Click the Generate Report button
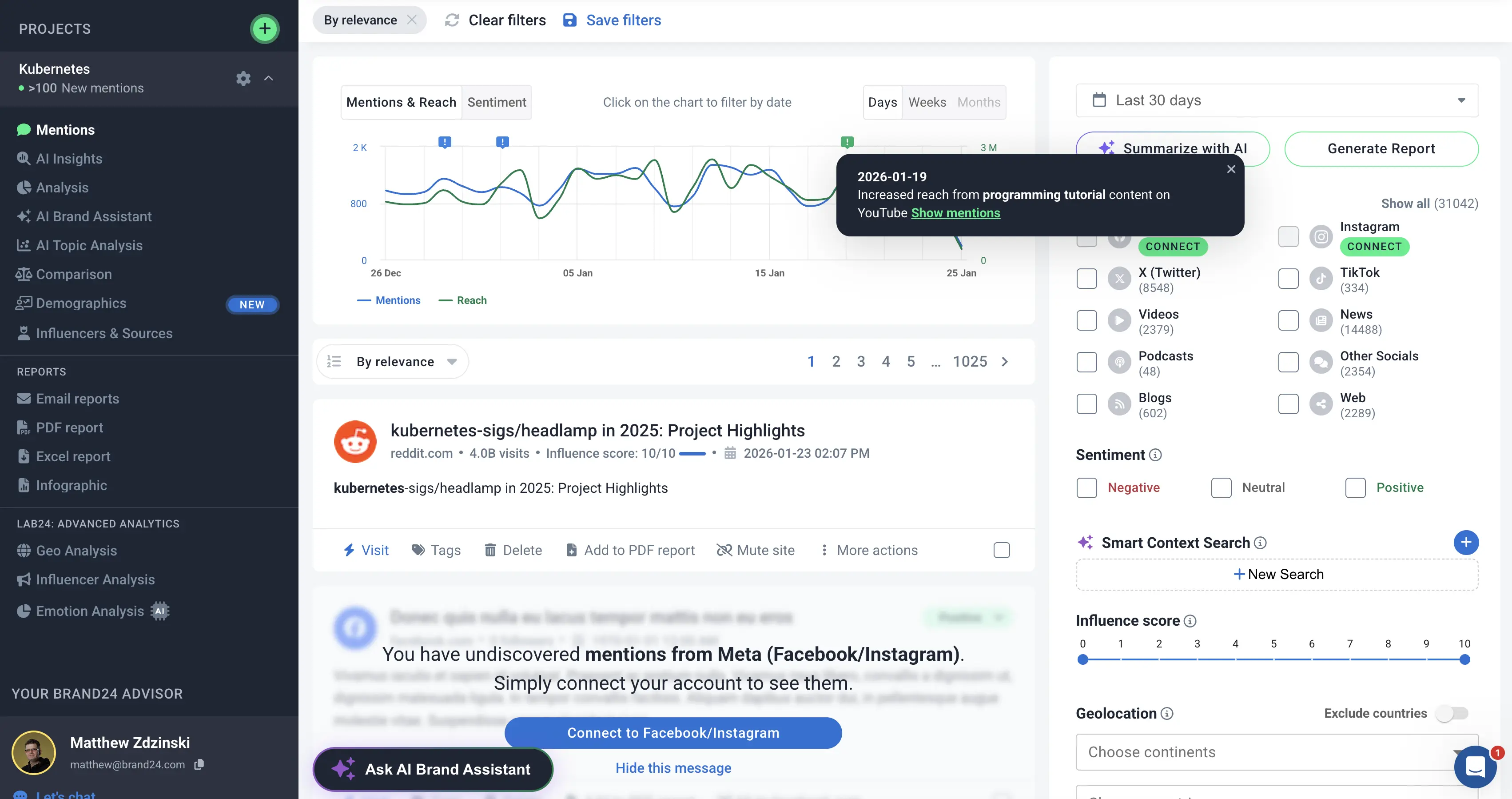The image size is (1512, 799). [1381, 148]
